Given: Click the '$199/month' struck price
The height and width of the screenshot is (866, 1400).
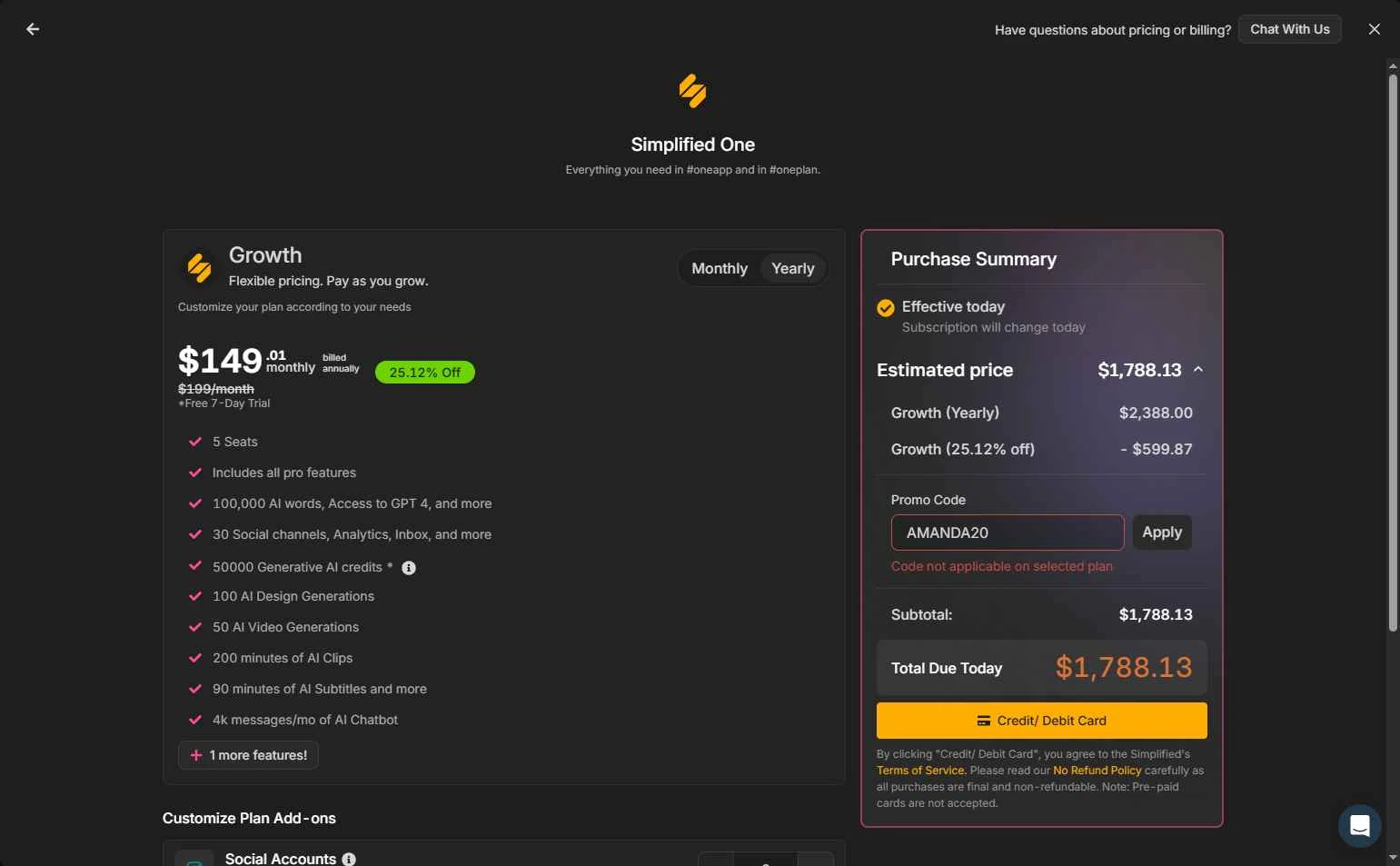Looking at the screenshot, I should point(216,389).
